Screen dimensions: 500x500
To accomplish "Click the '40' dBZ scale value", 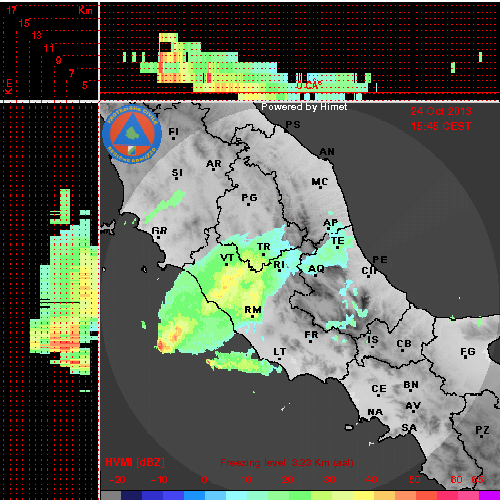I will pyautogui.click(x=371, y=480).
